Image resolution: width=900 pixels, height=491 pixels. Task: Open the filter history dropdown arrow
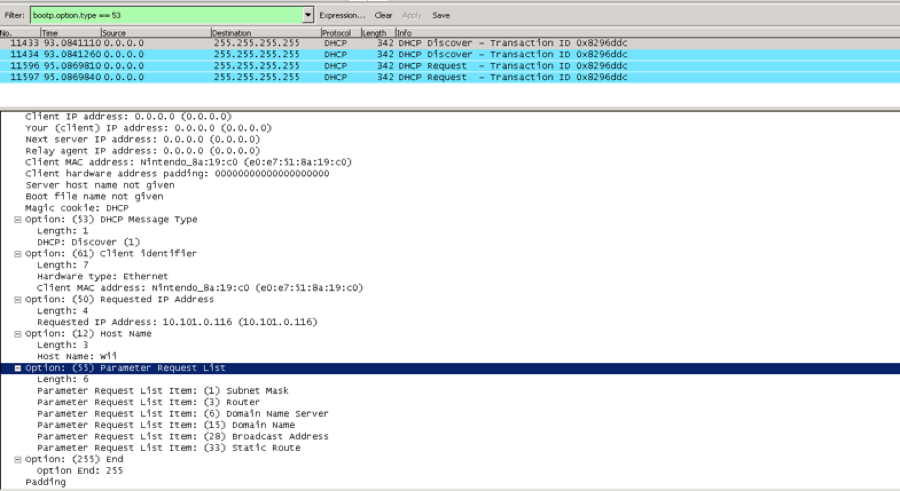tap(308, 15)
